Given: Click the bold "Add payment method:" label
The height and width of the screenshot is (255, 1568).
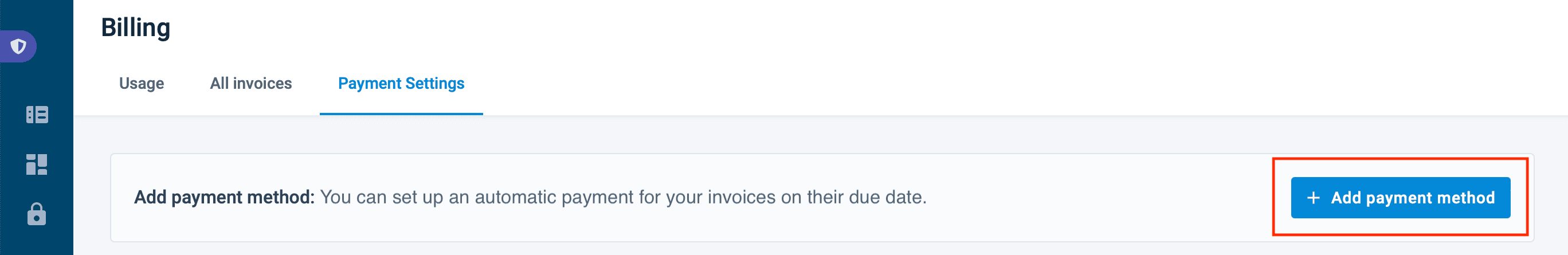Looking at the screenshot, I should click(224, 197).
